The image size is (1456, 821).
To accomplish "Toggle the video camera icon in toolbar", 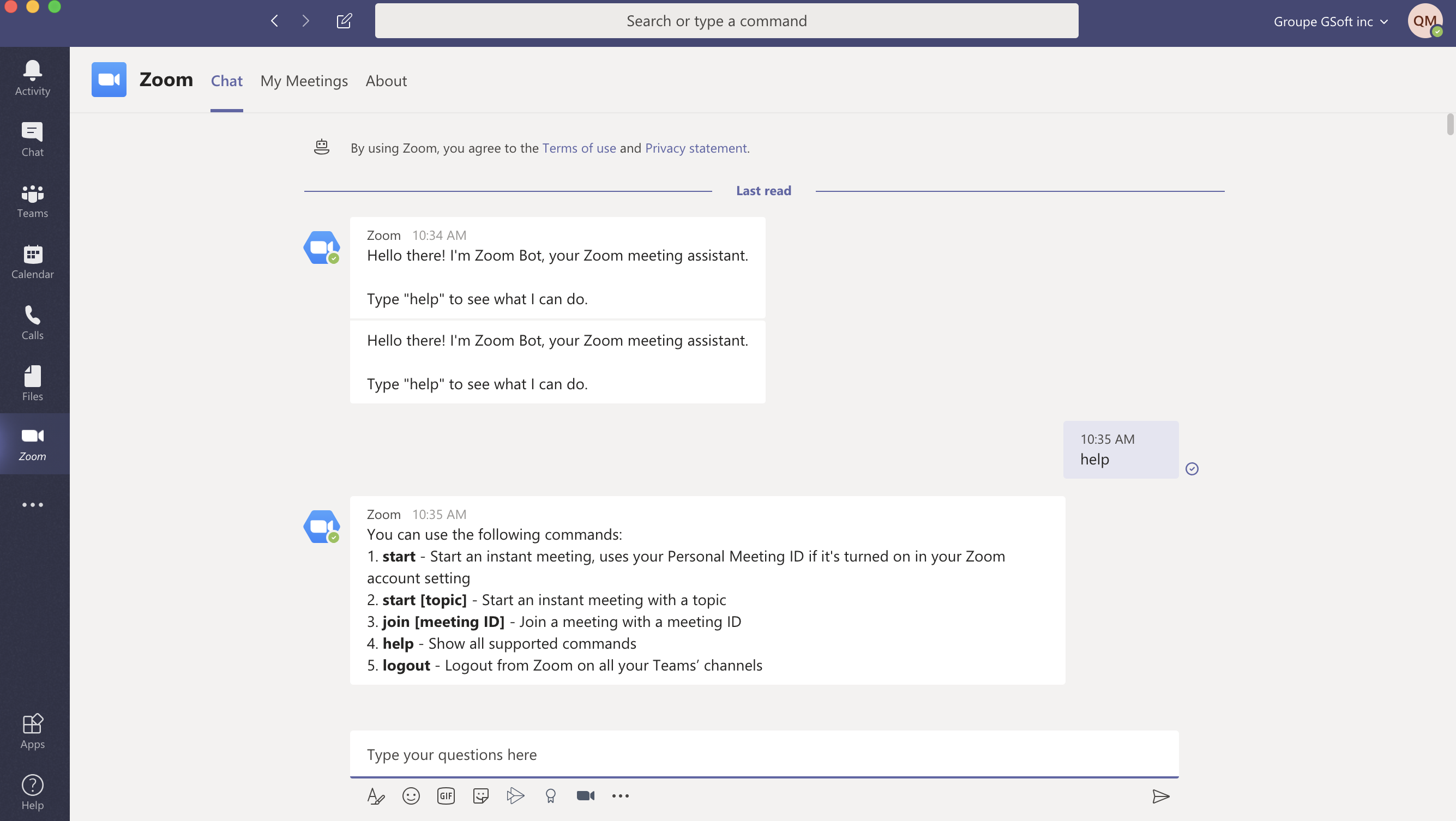I will point(585,795).
